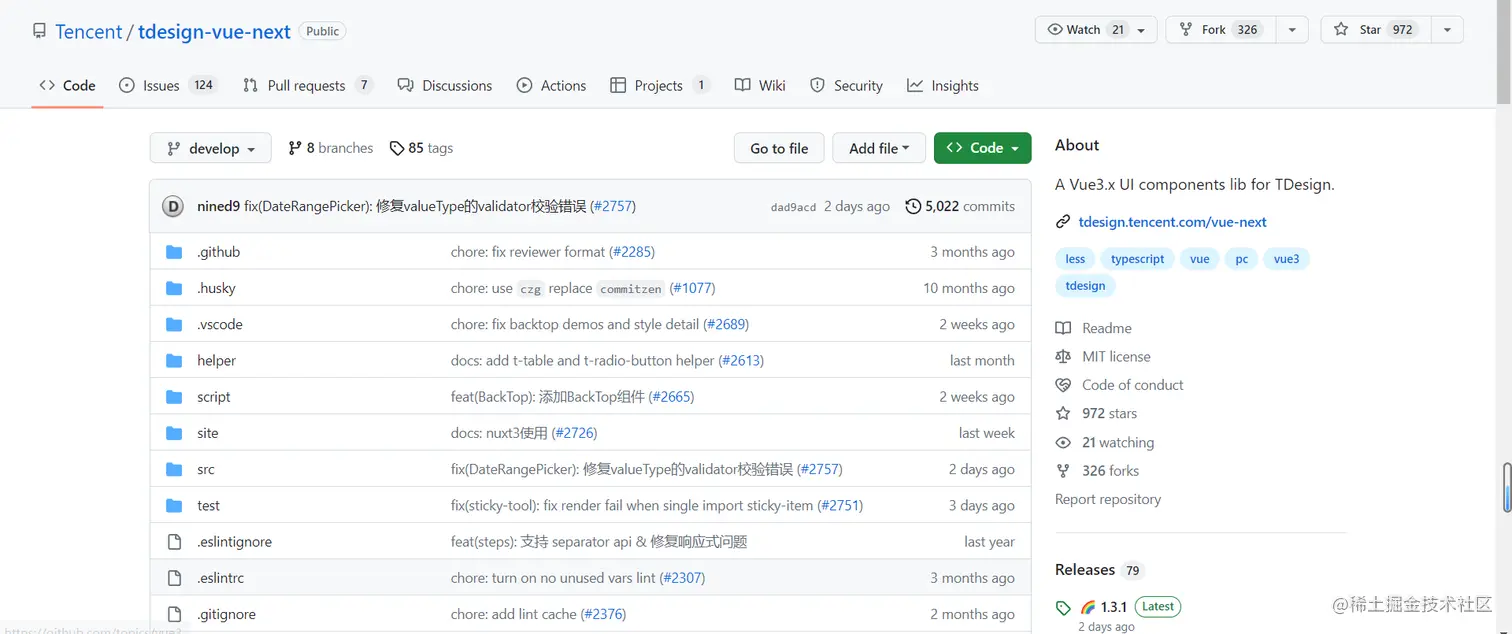Viewport: 1512px width, 634px height.
Task: Click the .eslintignore file icon
Action: 174,542
